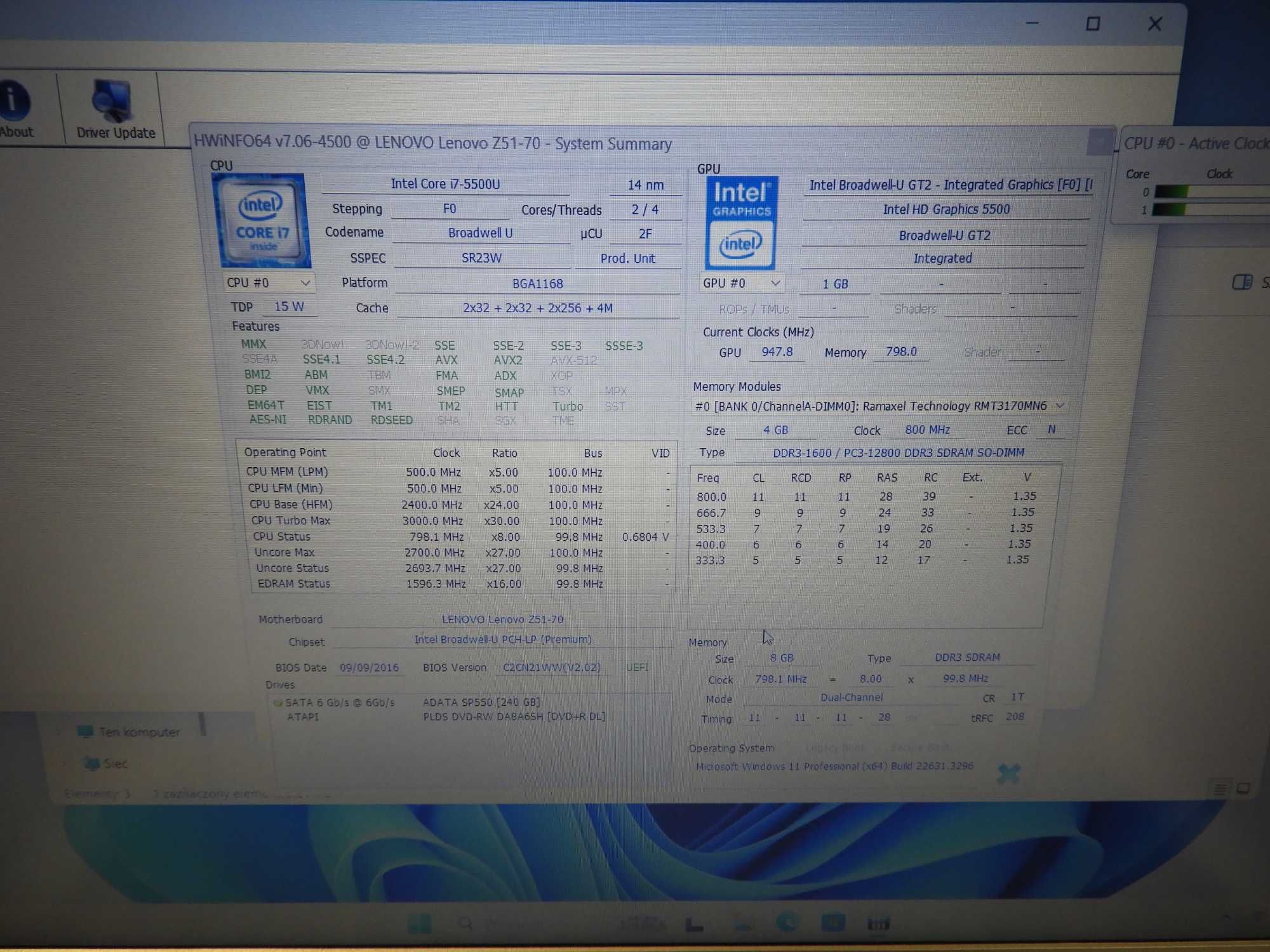Switch Explorer to large icons view icon

(1243, 788)
